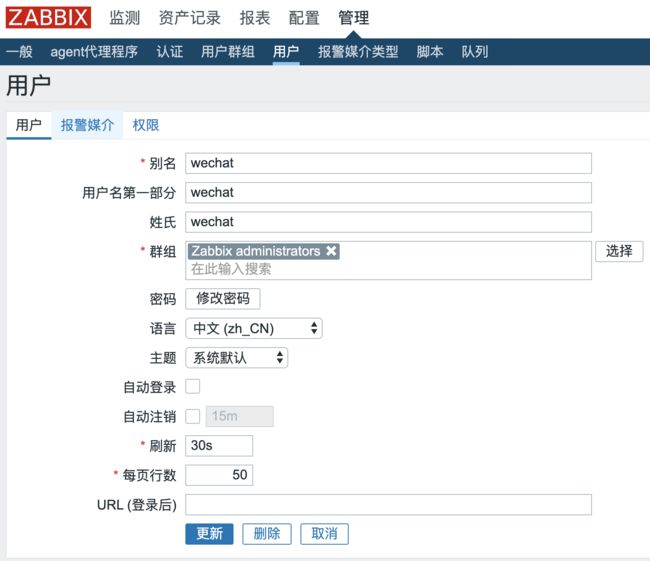650x561 pixels.
Task: Click the ZABBIX logo
Action: [x=48, y=18]
